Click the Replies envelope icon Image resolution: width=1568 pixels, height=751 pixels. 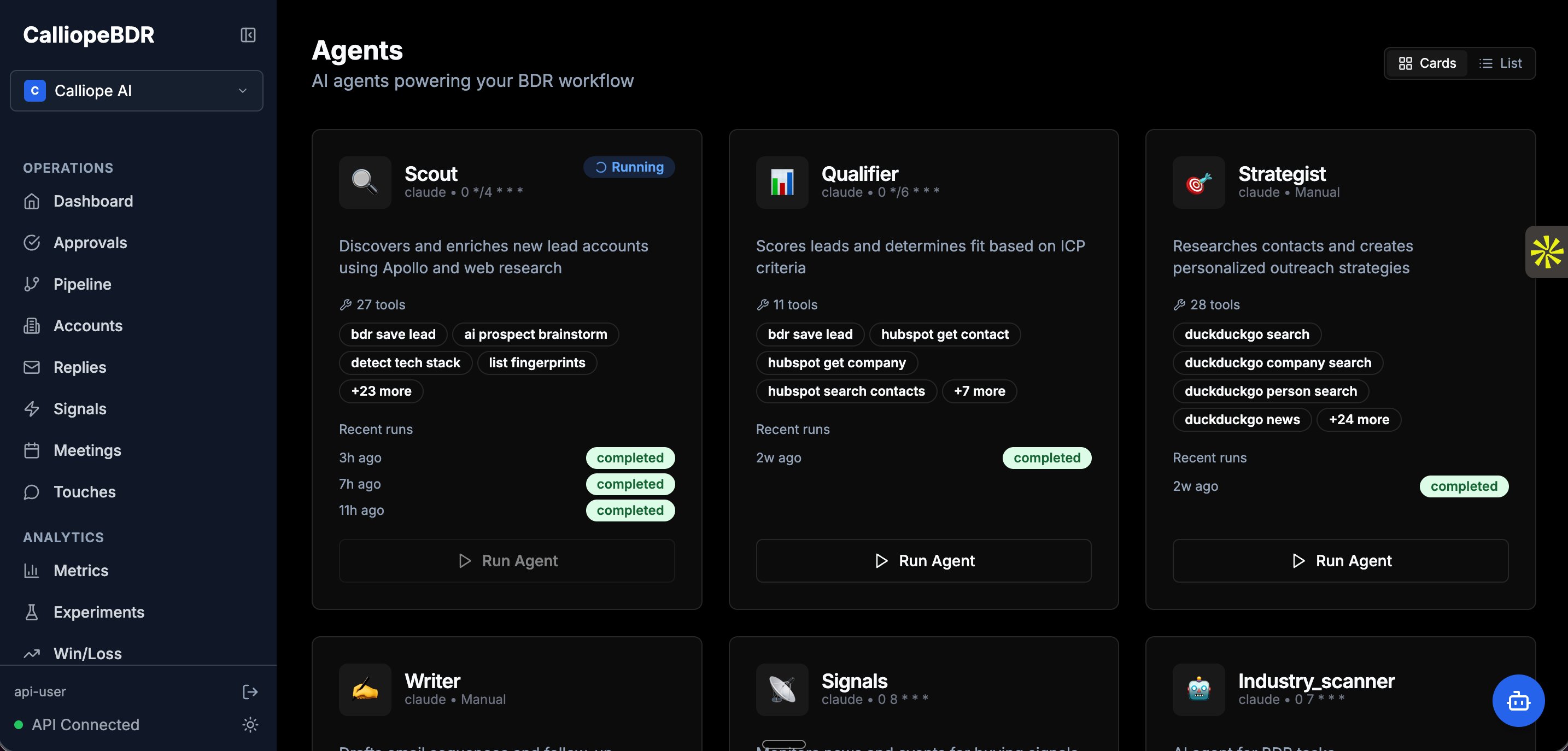click(32, 367)
